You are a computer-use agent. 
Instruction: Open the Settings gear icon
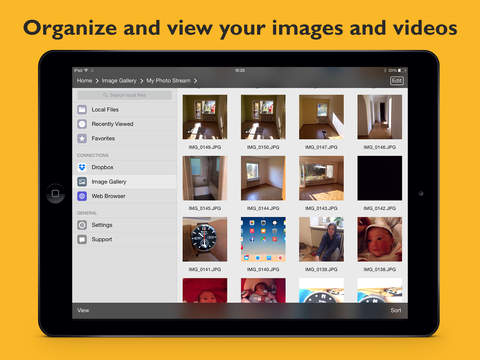tap(82, 225)
